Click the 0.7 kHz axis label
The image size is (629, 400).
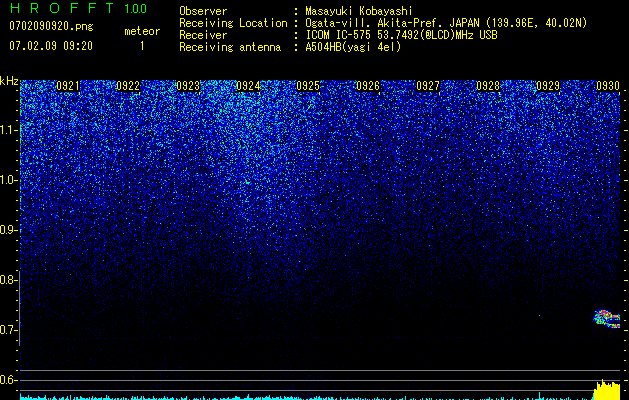(8, 330)
